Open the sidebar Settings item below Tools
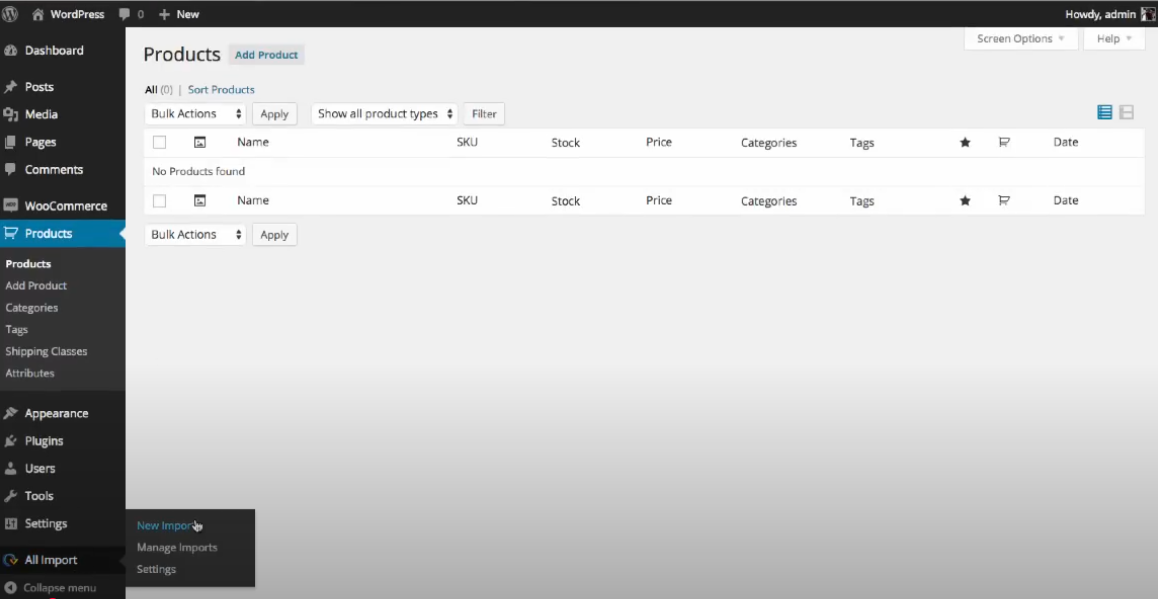Viewport: 1158px width, 599px height. 46,524
